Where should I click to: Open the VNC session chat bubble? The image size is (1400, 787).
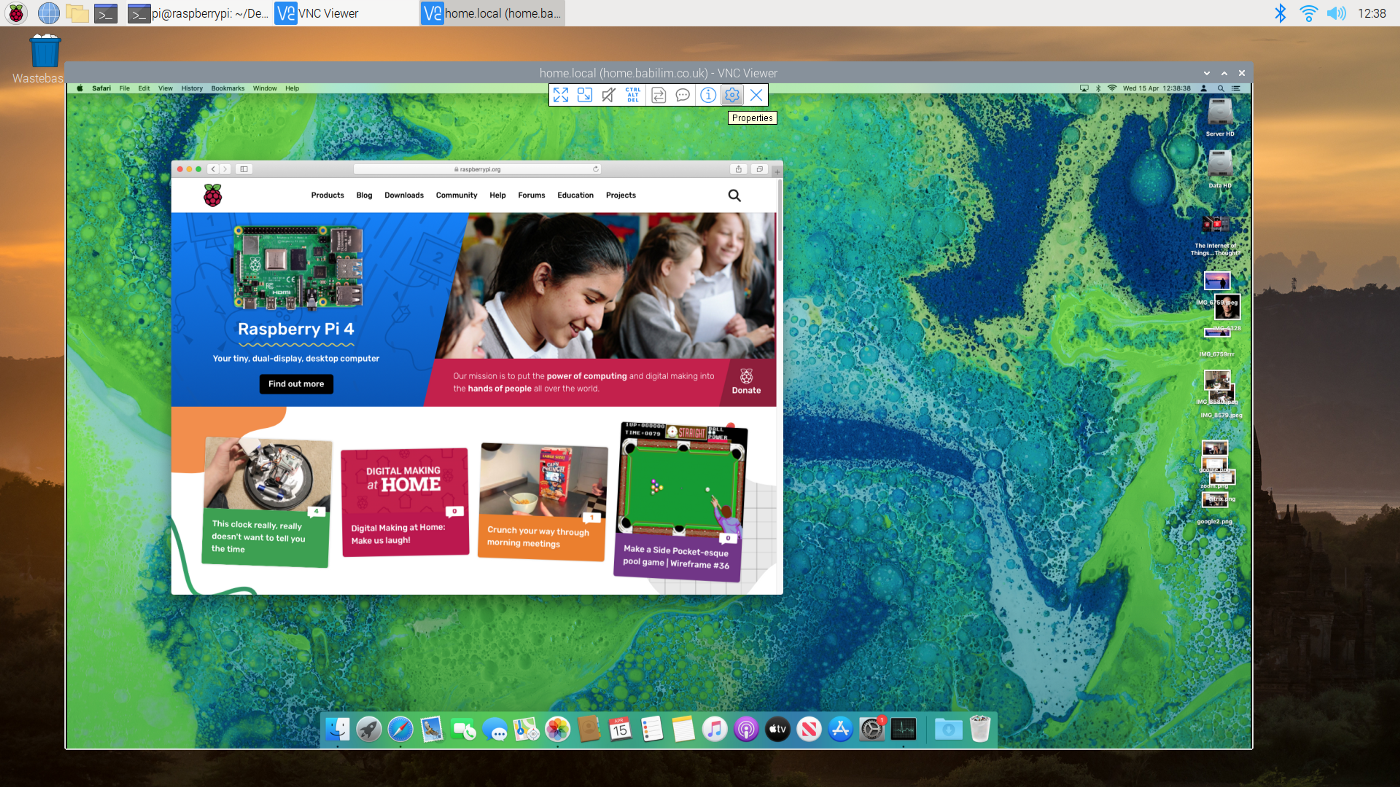(x=683, y=94)
